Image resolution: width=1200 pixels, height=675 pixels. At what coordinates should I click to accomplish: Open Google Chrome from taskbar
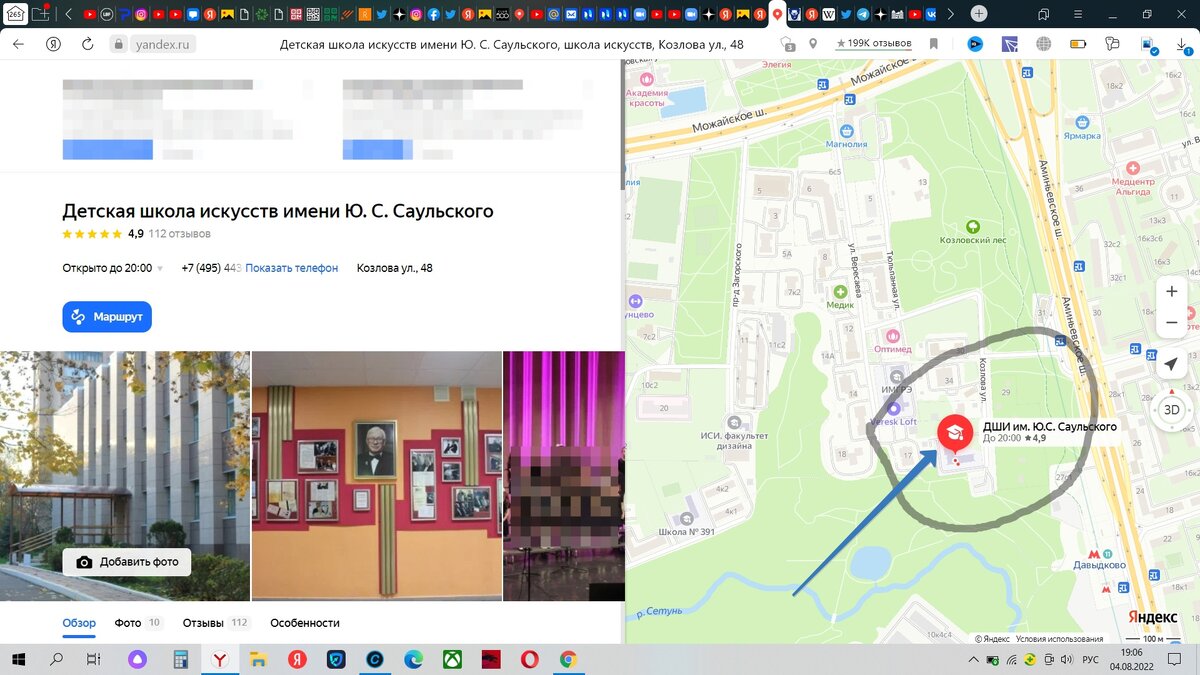569,659
